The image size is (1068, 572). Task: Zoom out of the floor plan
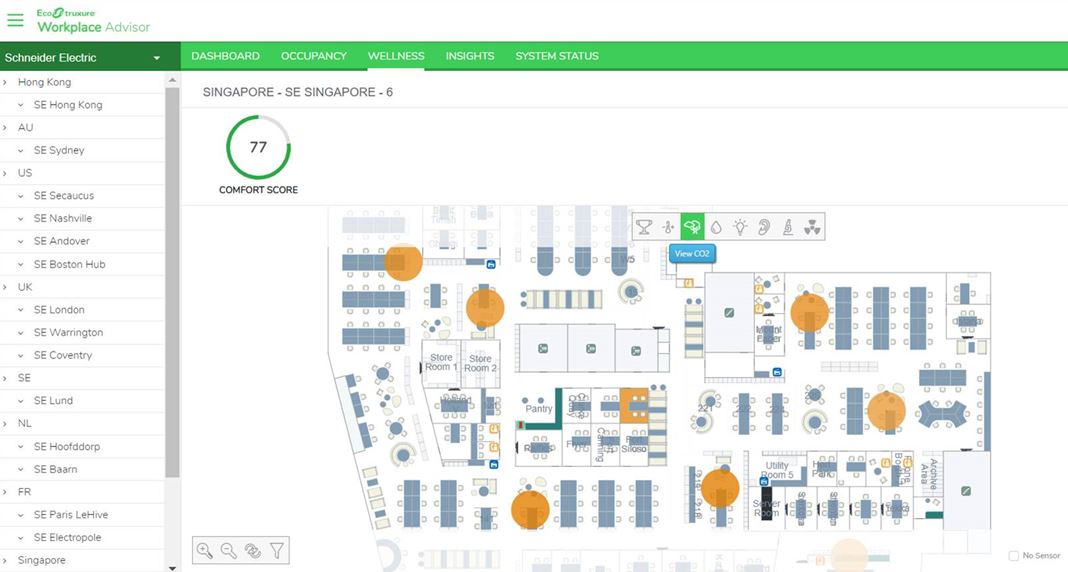pos(228,550)
